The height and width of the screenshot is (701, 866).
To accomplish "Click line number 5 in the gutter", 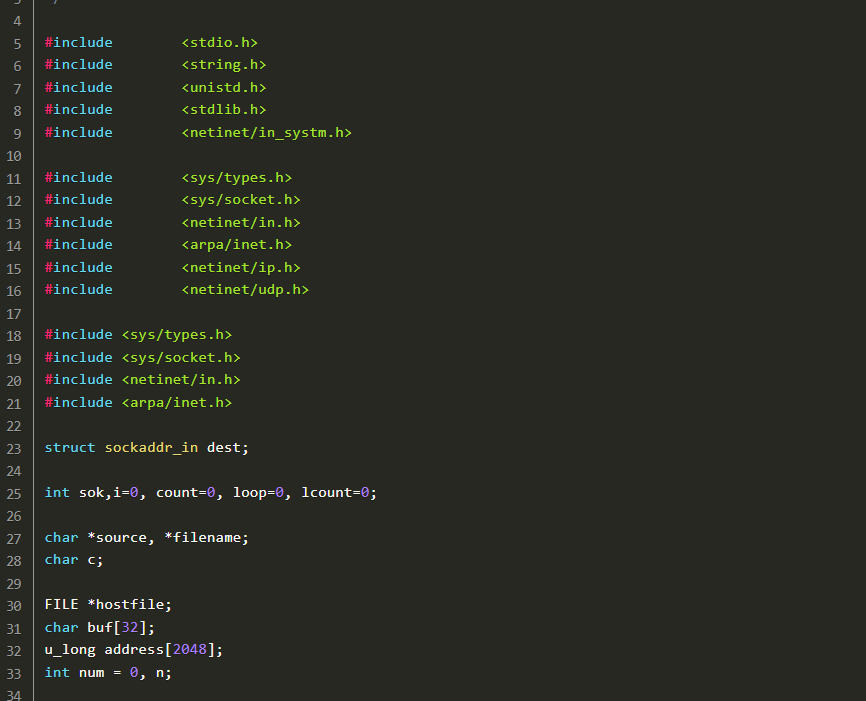I will point(17,43).
